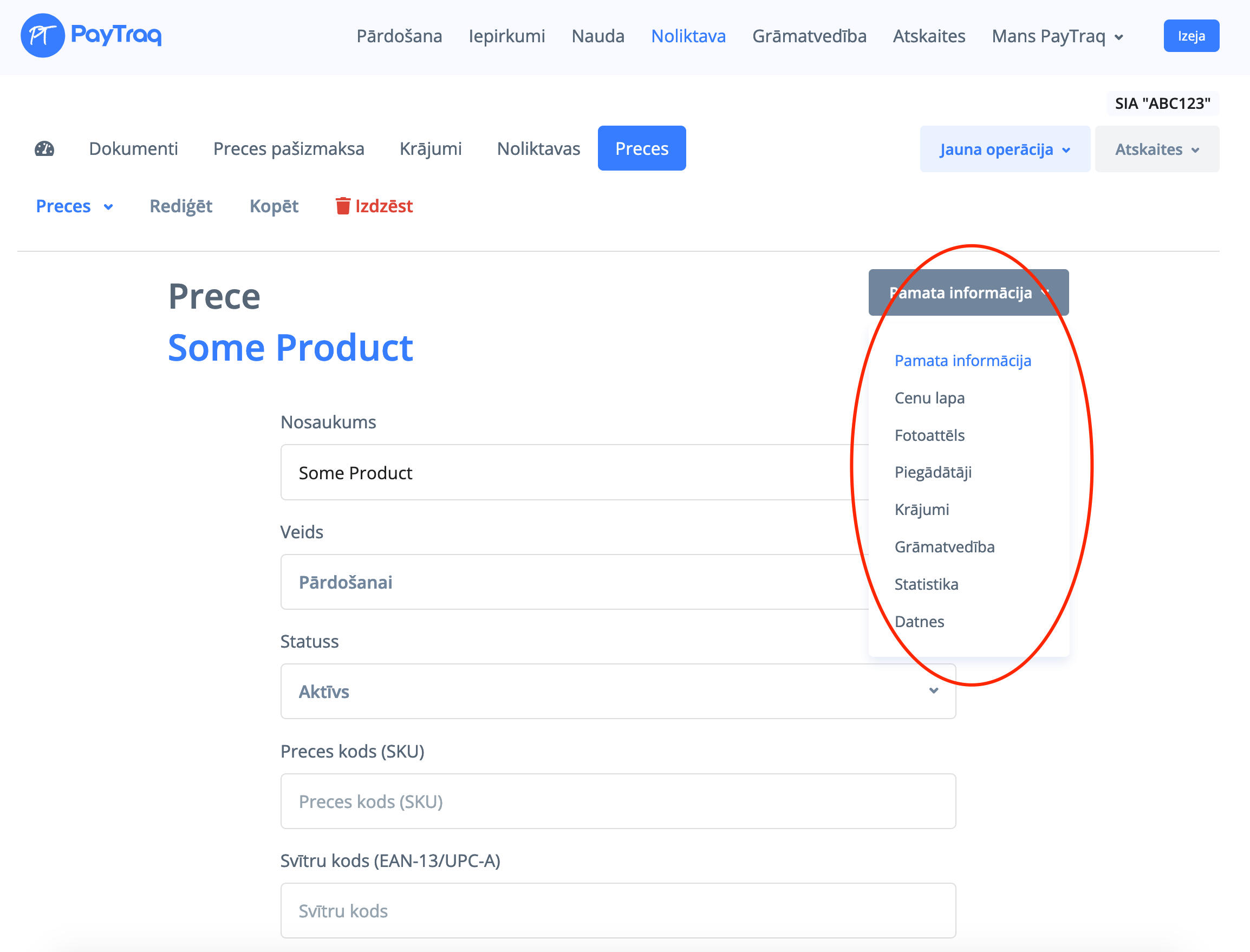Open the dashboard speedometer icon
Image resolution: width=1250 pixels, height=952 pixels.
pos(44,149)
